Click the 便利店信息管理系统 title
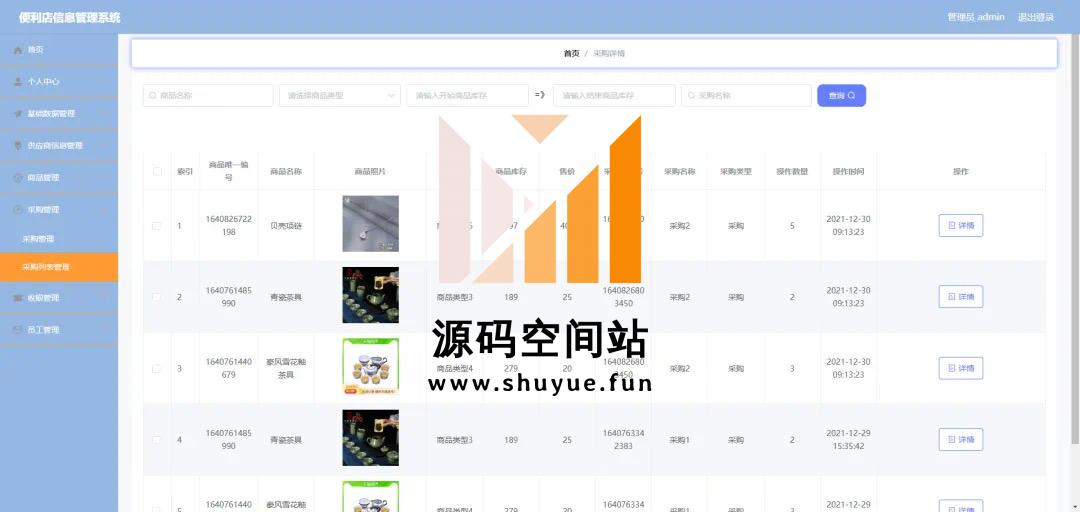This screenshot has width=1080, height=512. [70, 17]
